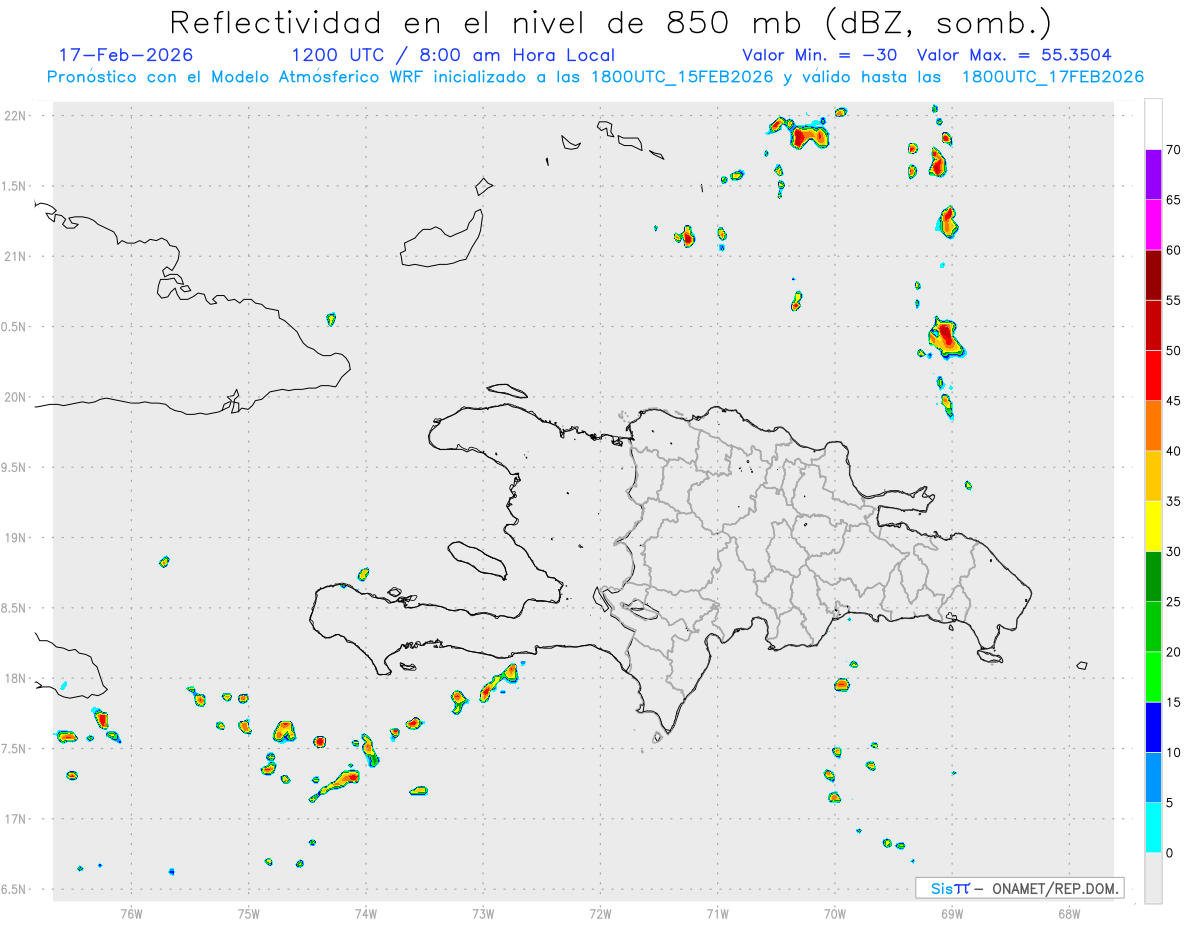Click the colorbar label '40'
Screen dimensions: 1200x927
pos(1173,451)
